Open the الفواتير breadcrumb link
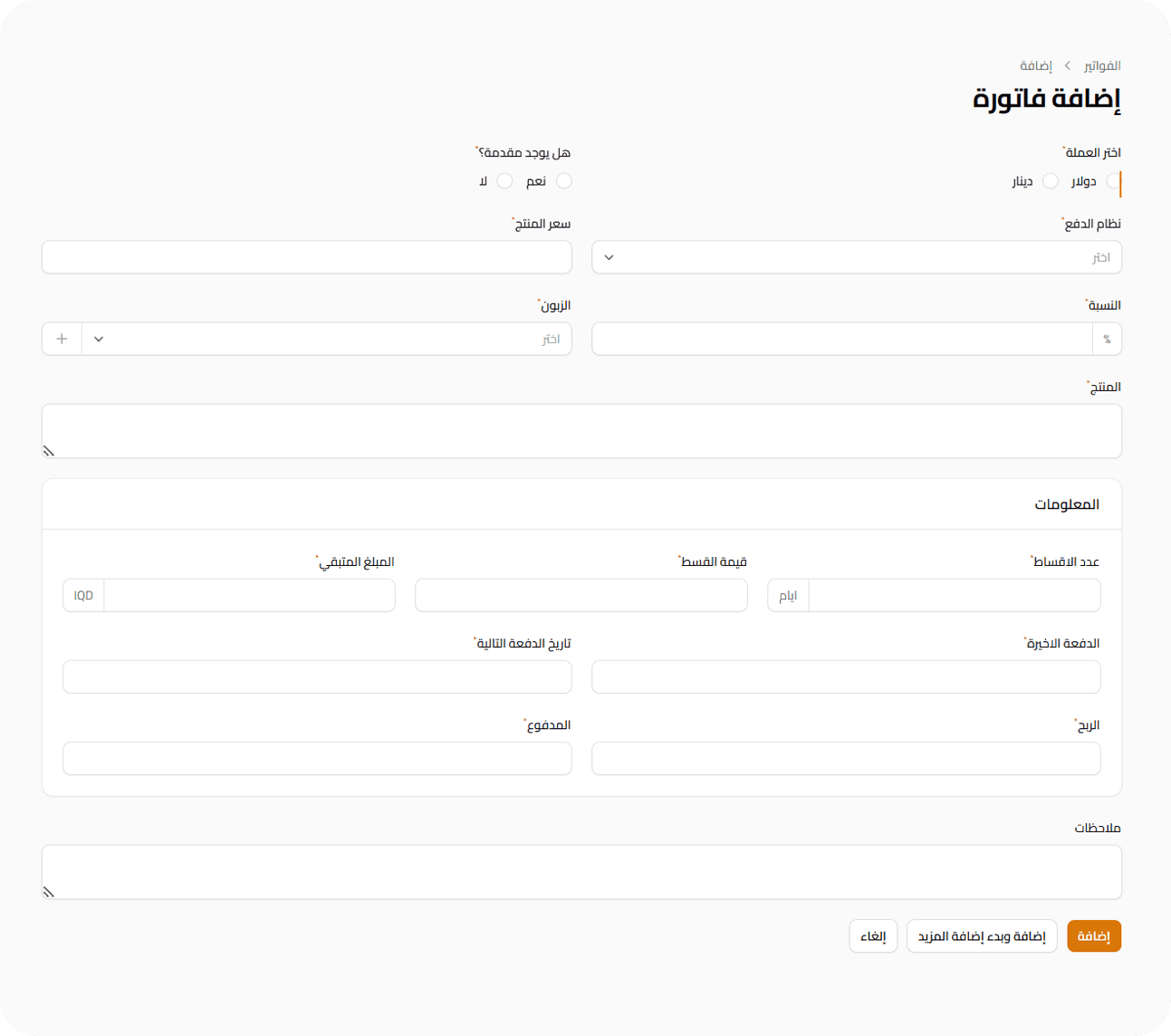This screenshot has height=1036, width=1171. coord(1102,65)
